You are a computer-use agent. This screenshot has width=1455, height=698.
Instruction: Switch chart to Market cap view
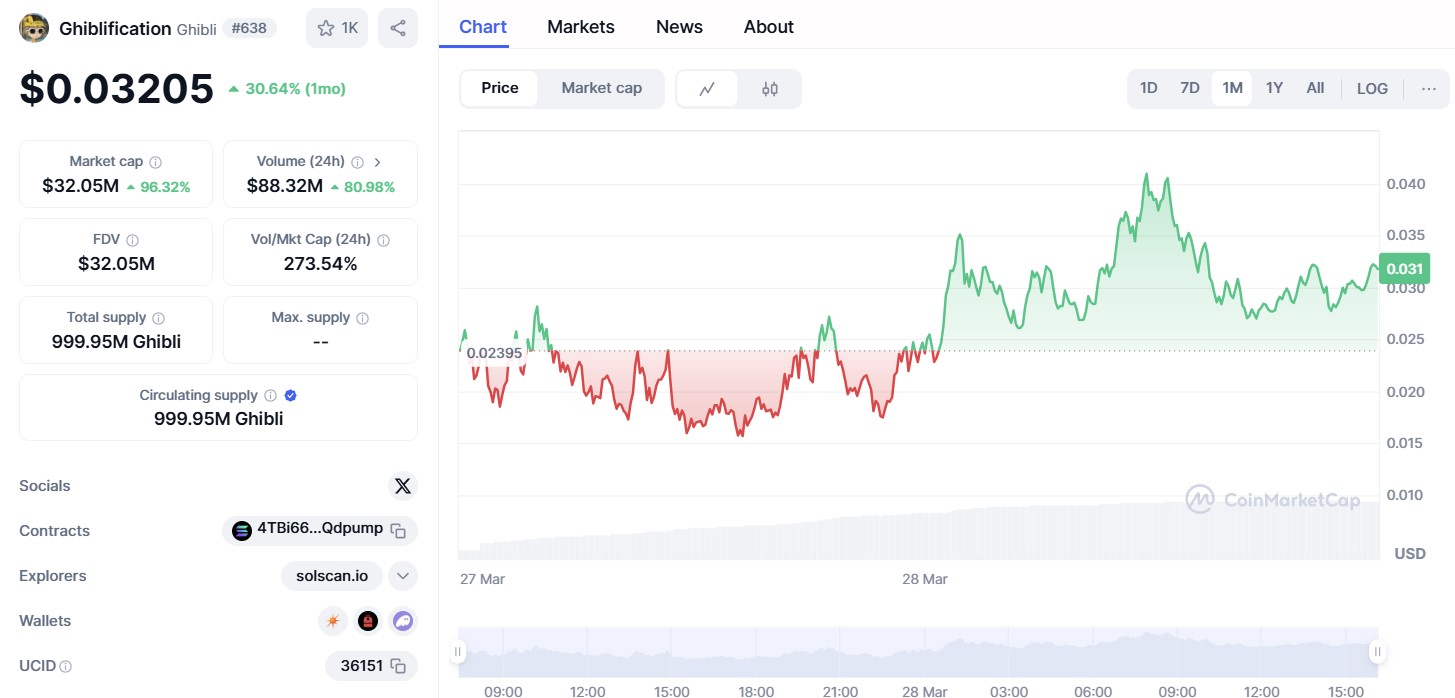[x=601, y=88]
